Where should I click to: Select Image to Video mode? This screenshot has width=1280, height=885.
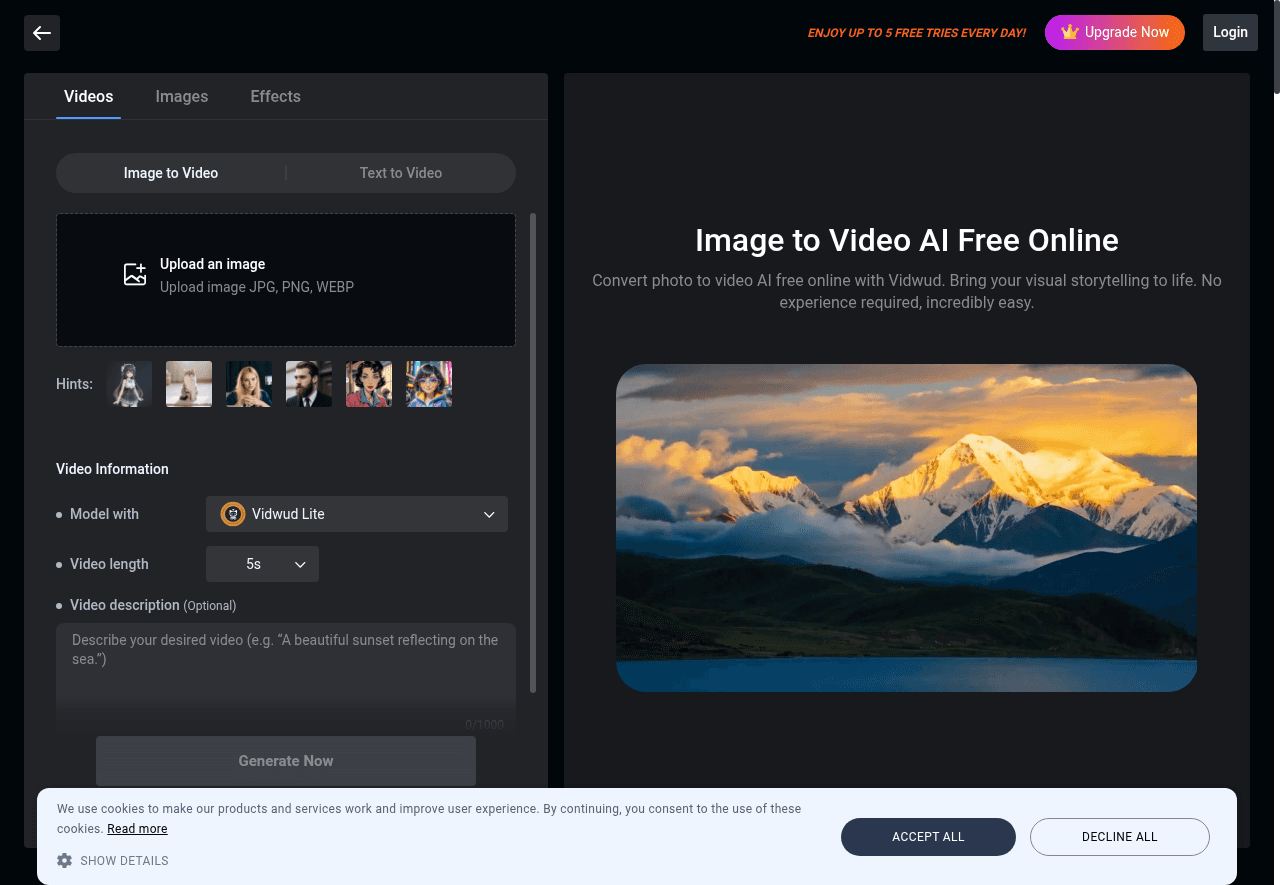point(171,173)
